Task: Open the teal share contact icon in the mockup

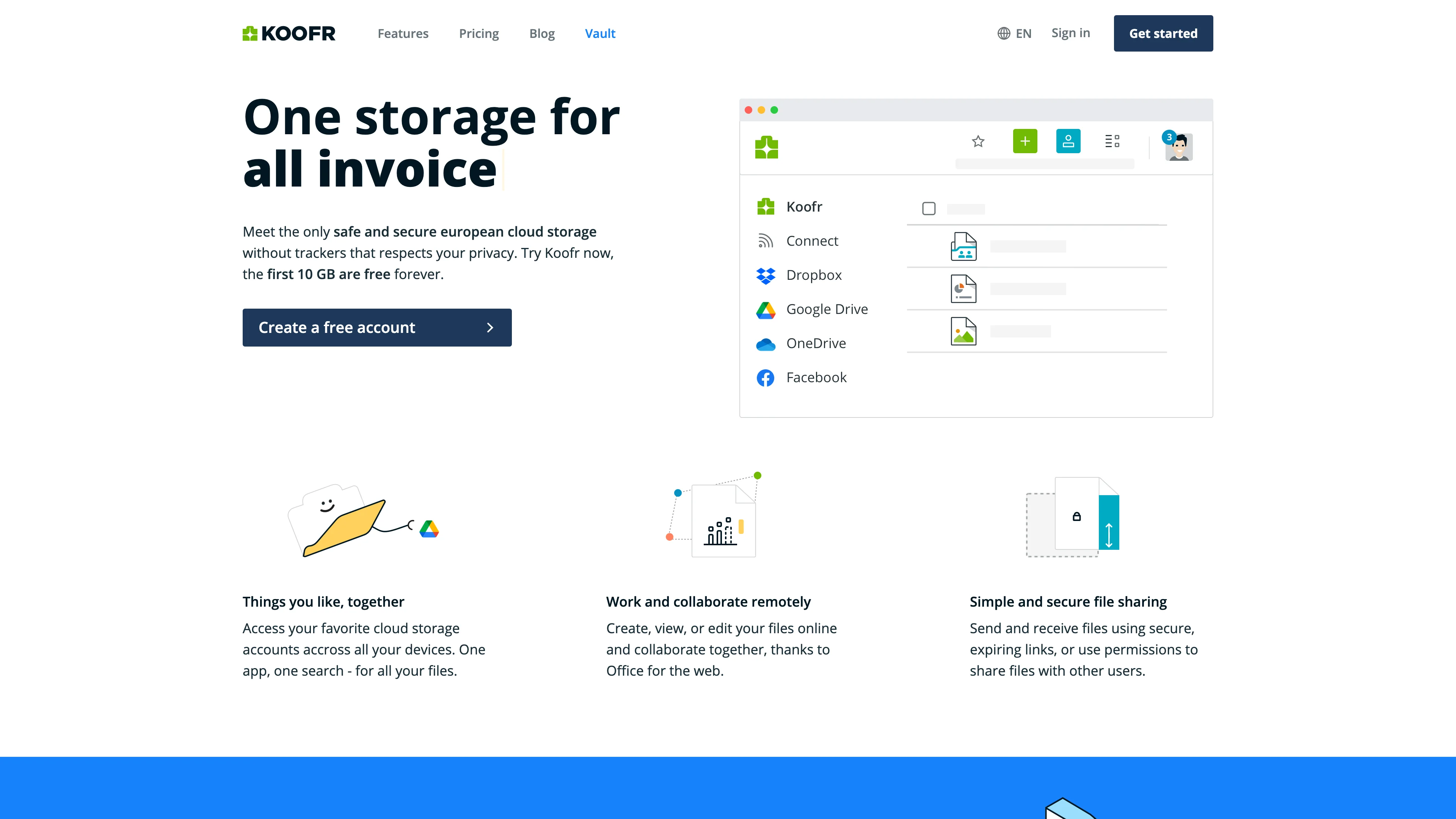Action: pos(1069,141)
